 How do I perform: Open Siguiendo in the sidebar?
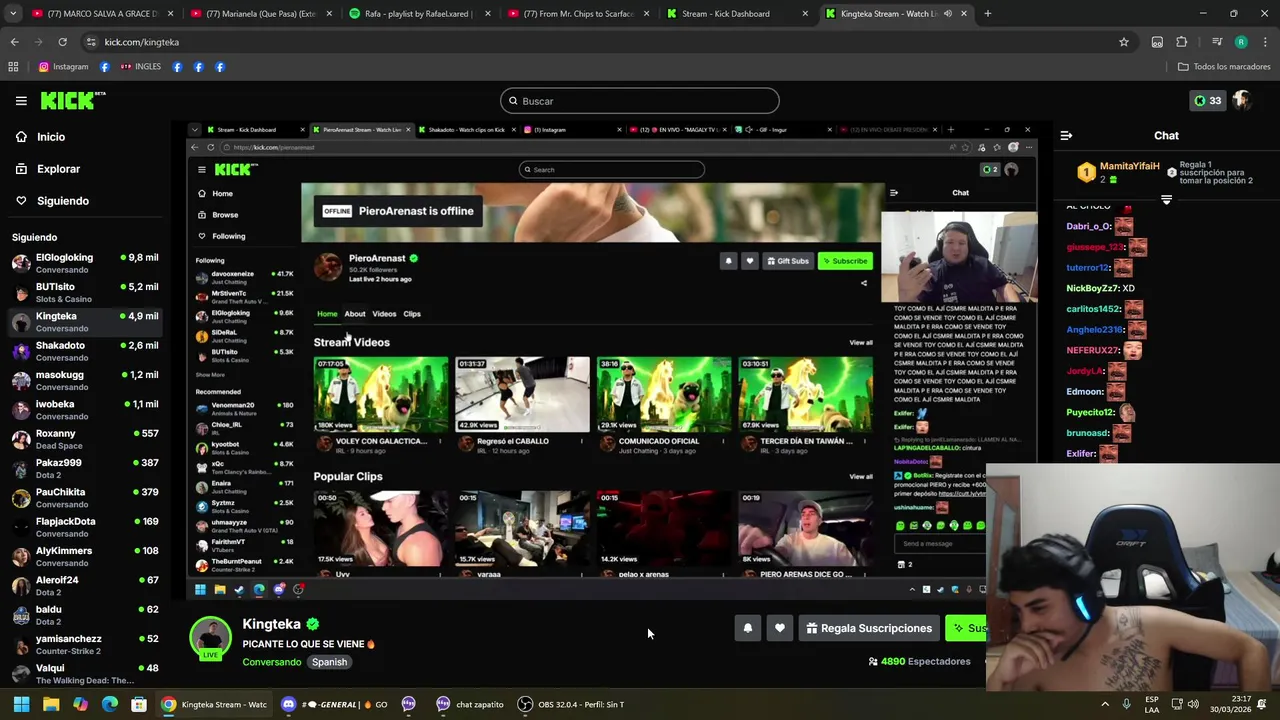62,201
